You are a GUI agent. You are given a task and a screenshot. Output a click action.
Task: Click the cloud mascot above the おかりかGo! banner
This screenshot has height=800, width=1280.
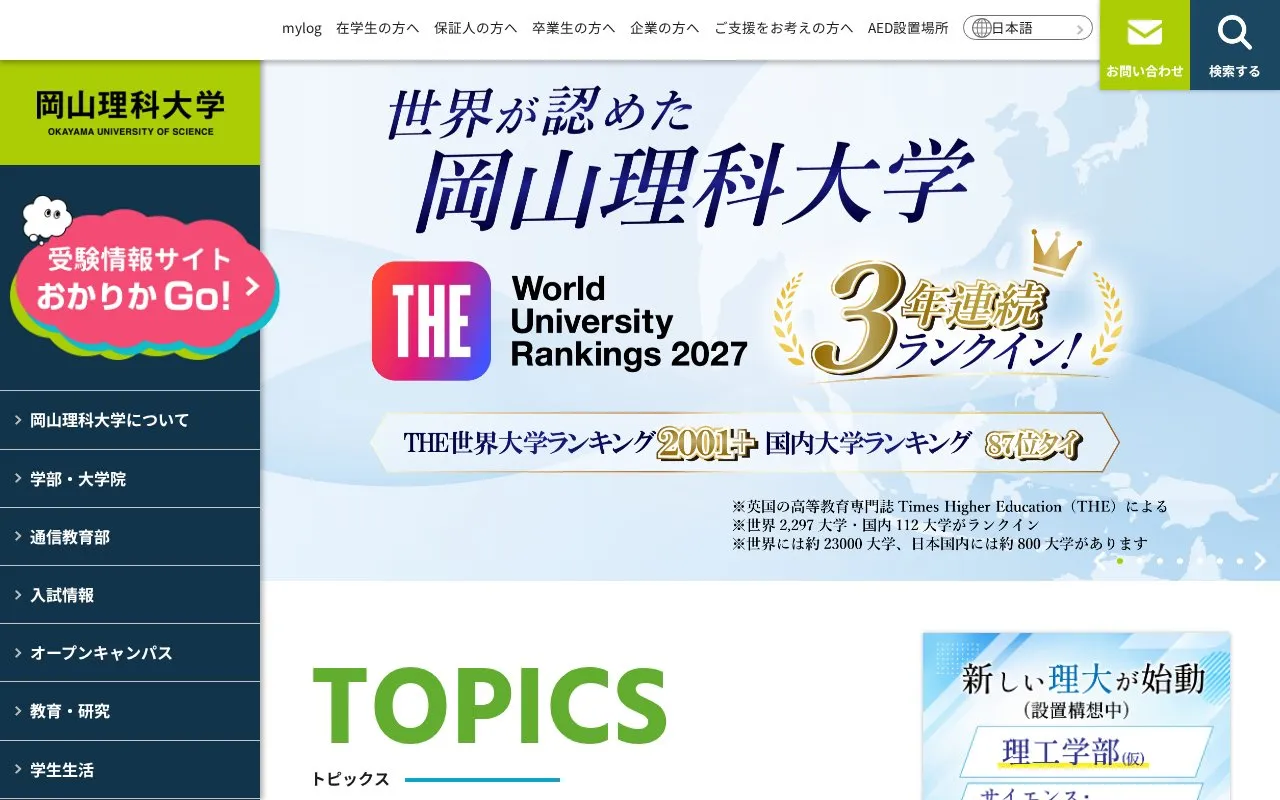(48, 218)
